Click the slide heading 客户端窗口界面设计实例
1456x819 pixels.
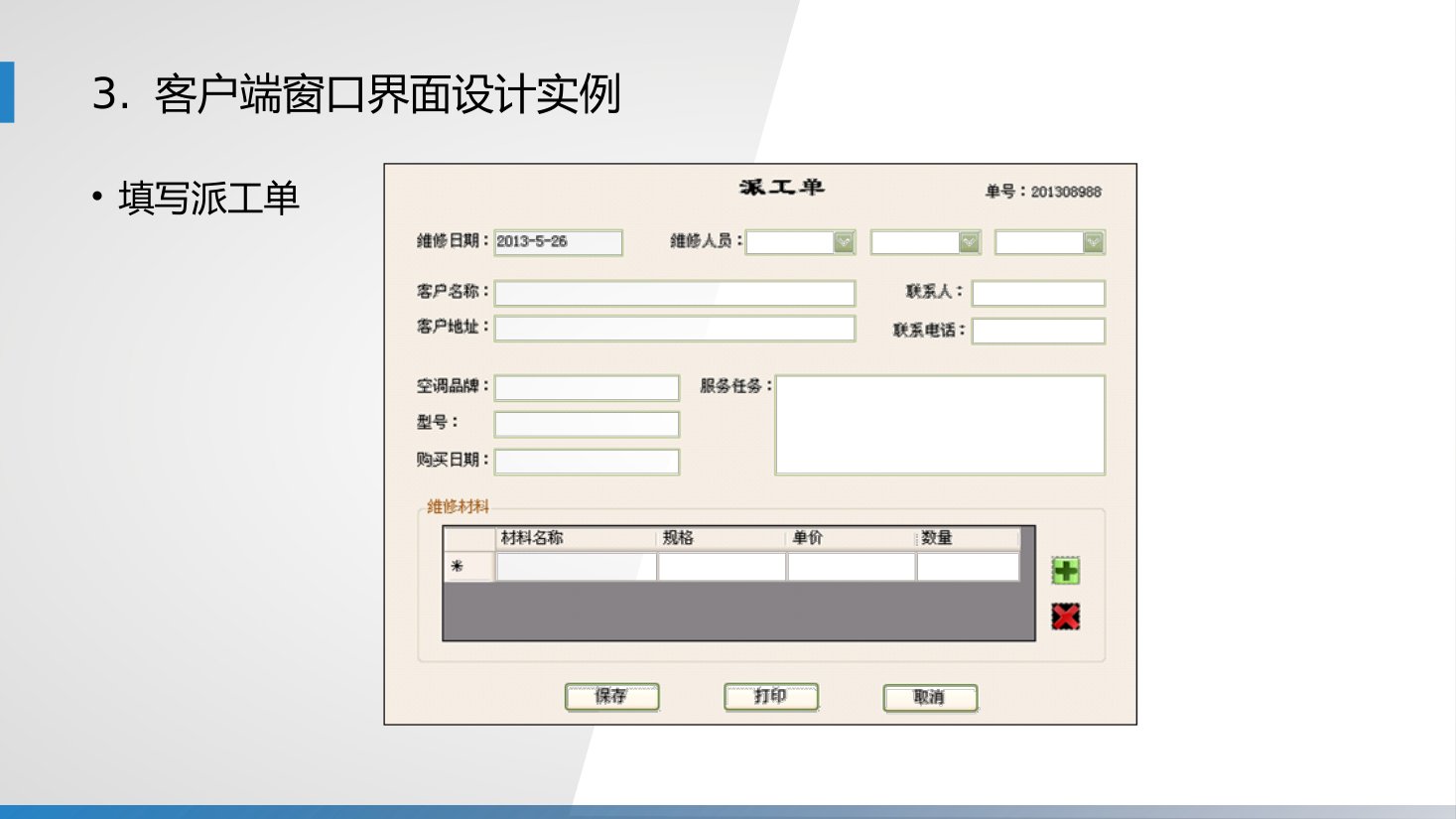coord(387,94)
